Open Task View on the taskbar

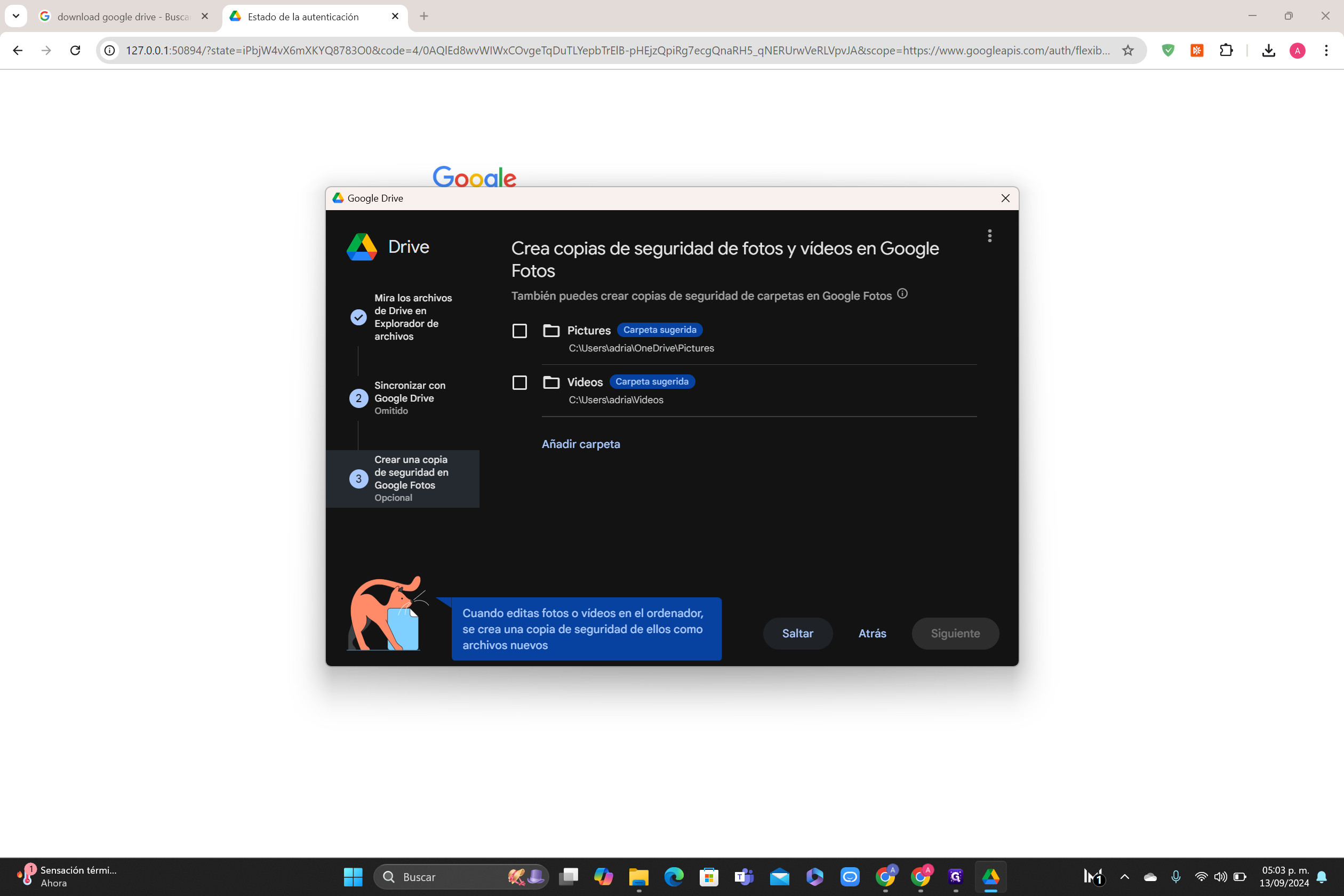click(568, 877)
